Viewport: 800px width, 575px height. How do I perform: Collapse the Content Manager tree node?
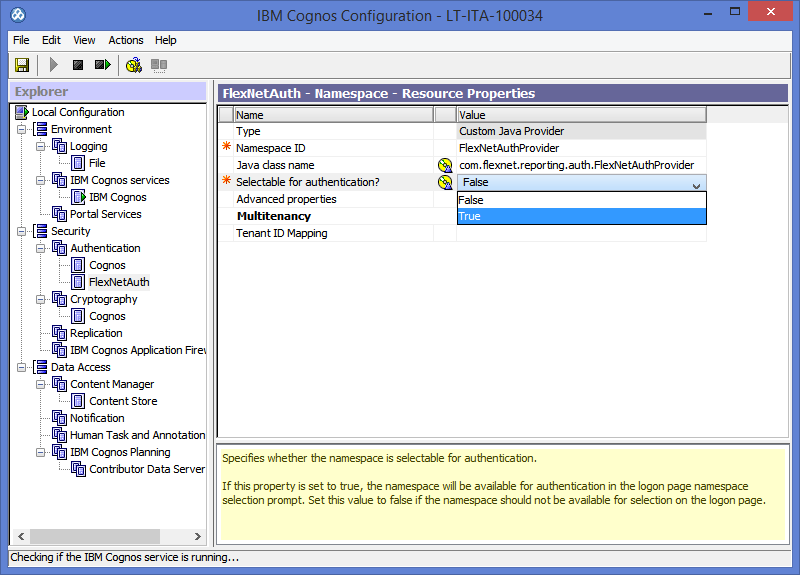(40, 384)
